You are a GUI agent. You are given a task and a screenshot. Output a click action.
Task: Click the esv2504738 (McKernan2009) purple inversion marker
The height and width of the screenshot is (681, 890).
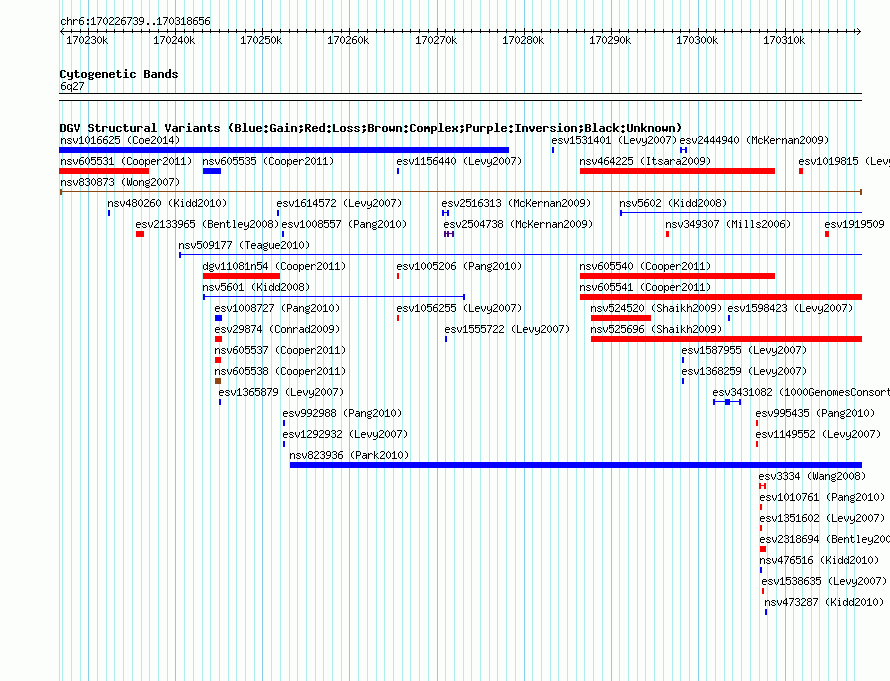click(x=449, y=234)
